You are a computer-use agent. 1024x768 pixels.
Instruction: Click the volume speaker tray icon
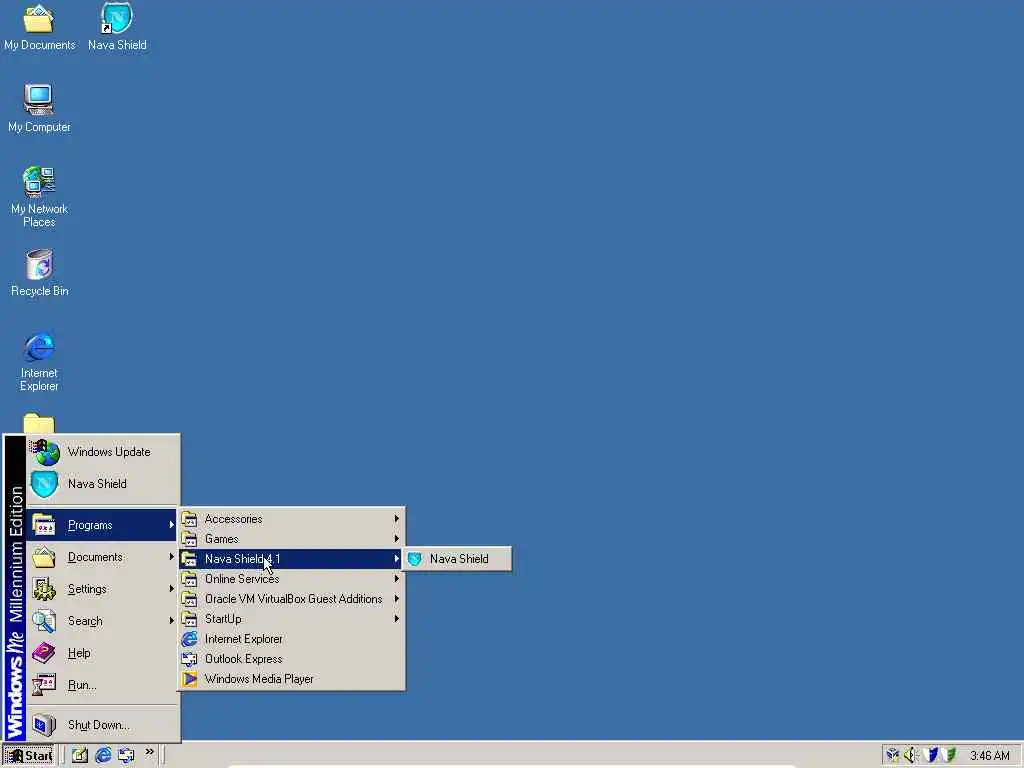(910, 756)
